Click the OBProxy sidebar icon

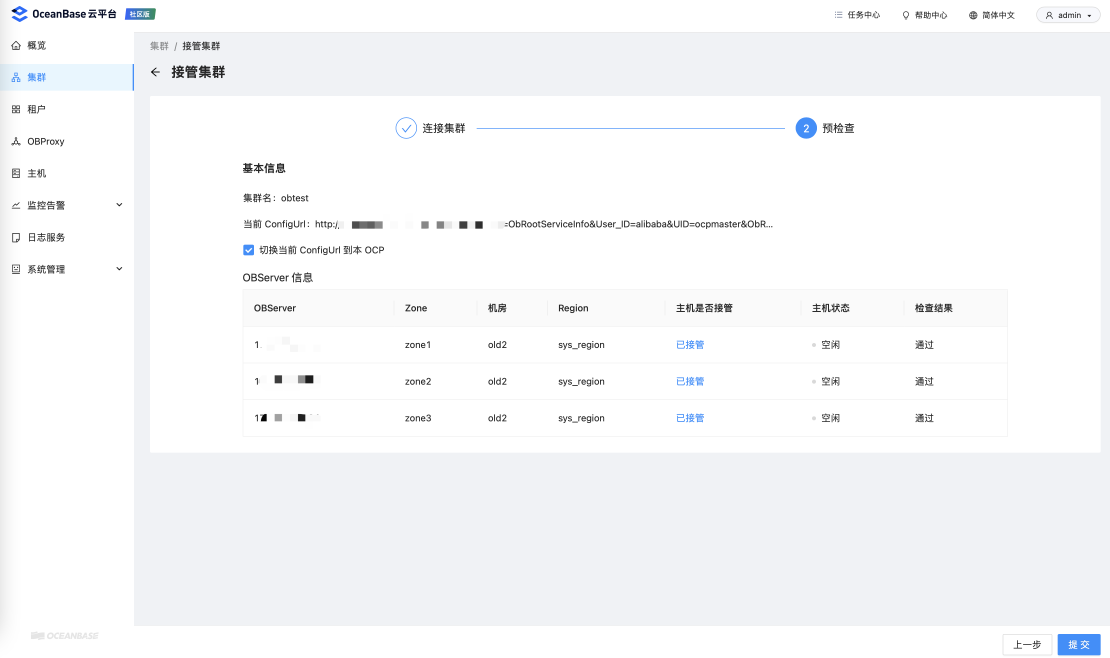[x=16, y=141]
